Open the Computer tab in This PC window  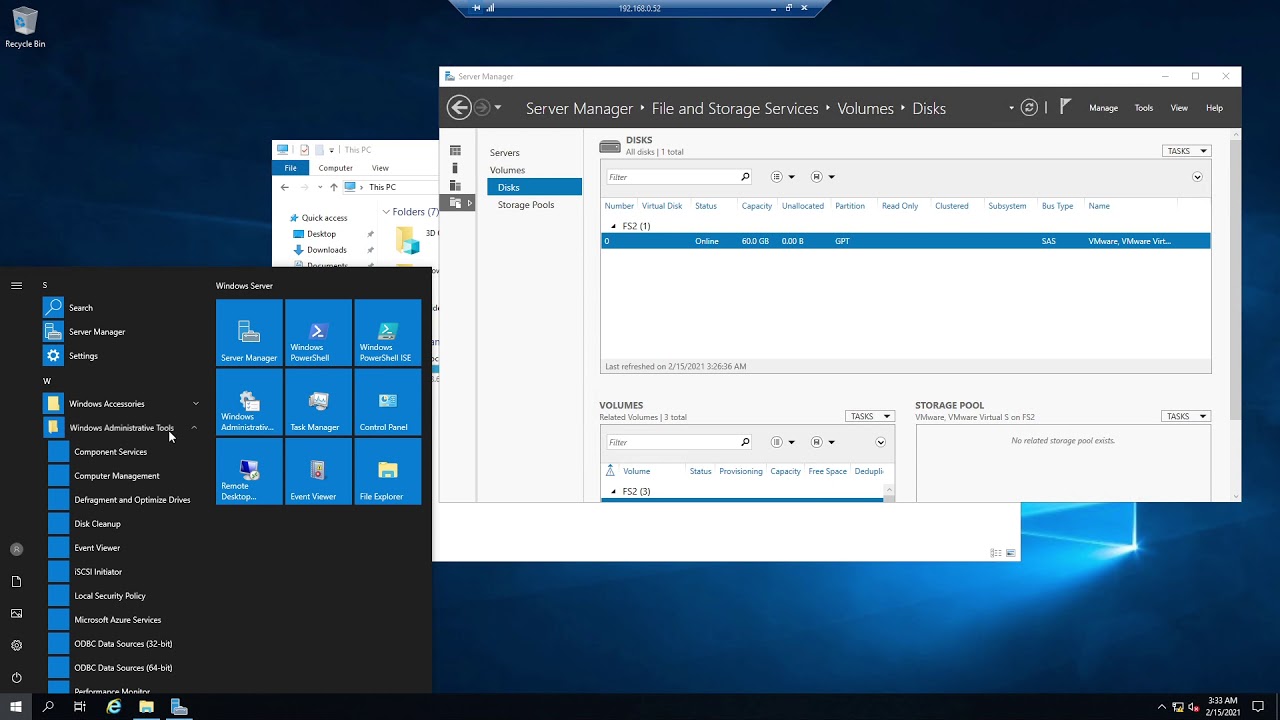point(335,168)
